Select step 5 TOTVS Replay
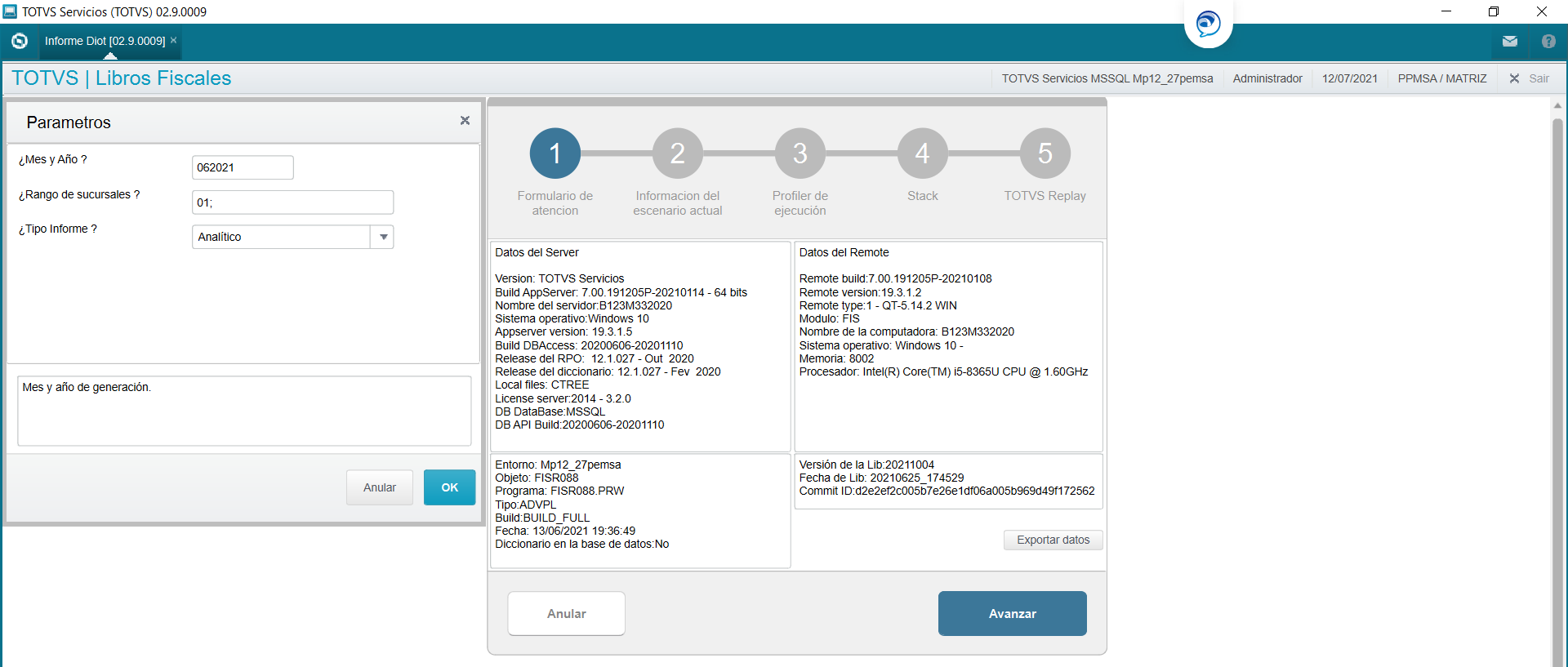 tap(1045, 153)
